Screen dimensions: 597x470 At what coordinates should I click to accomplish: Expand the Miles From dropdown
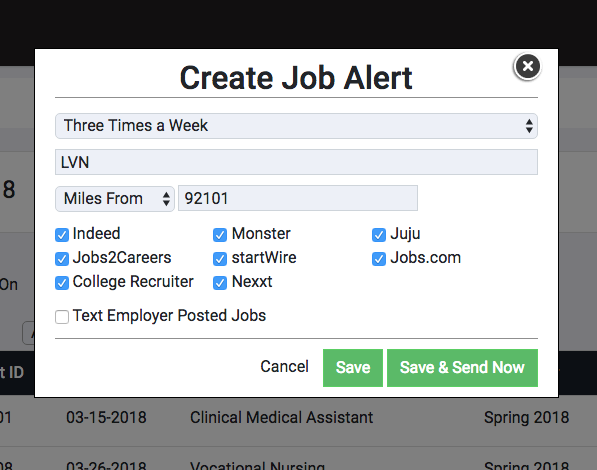(x=115, y=198)
